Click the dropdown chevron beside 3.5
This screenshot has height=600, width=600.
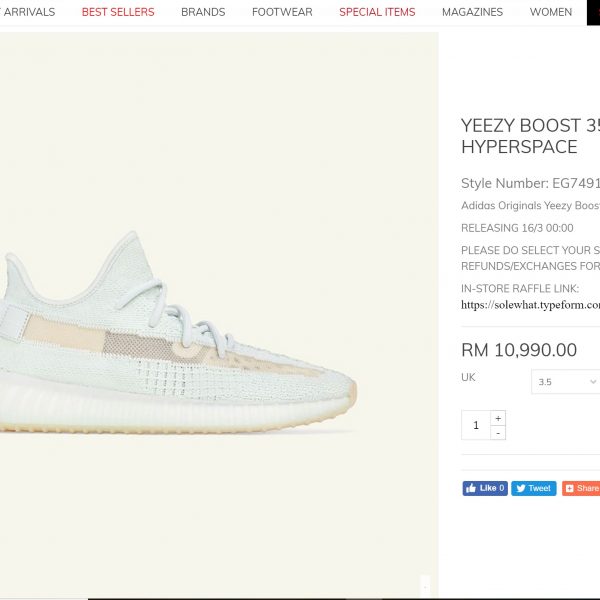pyautogui.click(x=593, y=382)
